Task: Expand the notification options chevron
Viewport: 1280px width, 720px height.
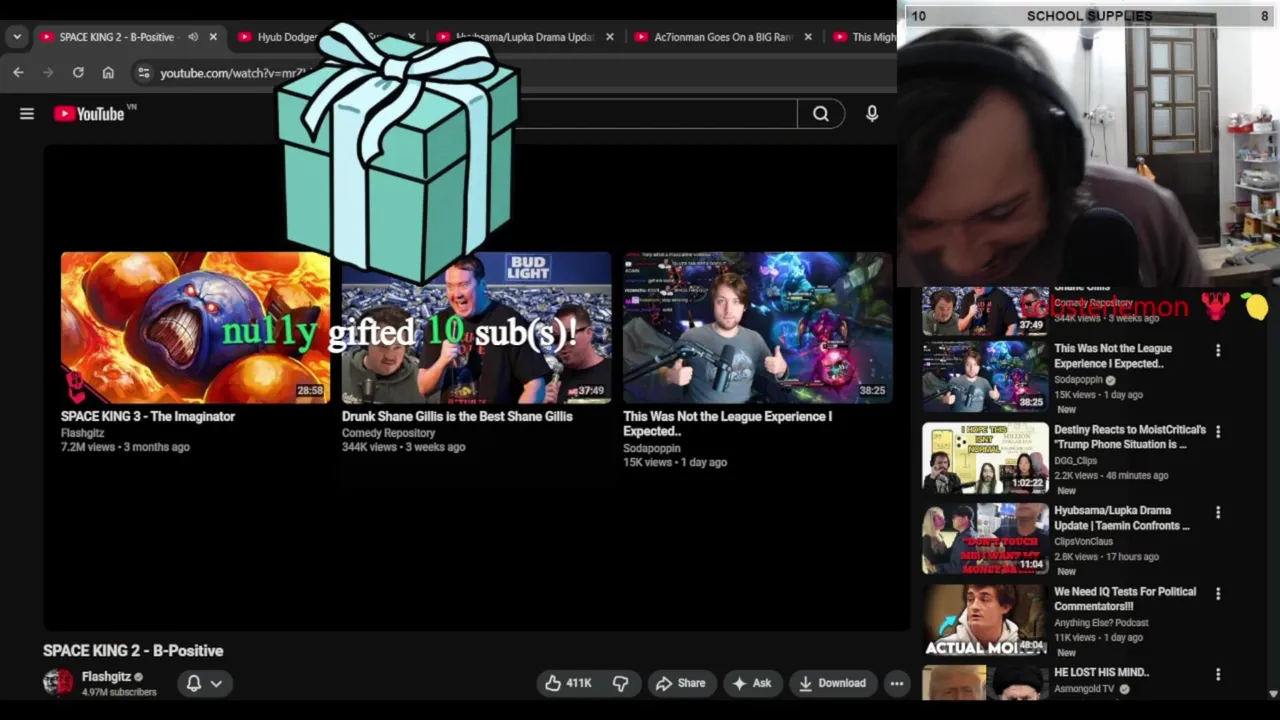Action: pos(216,684)
